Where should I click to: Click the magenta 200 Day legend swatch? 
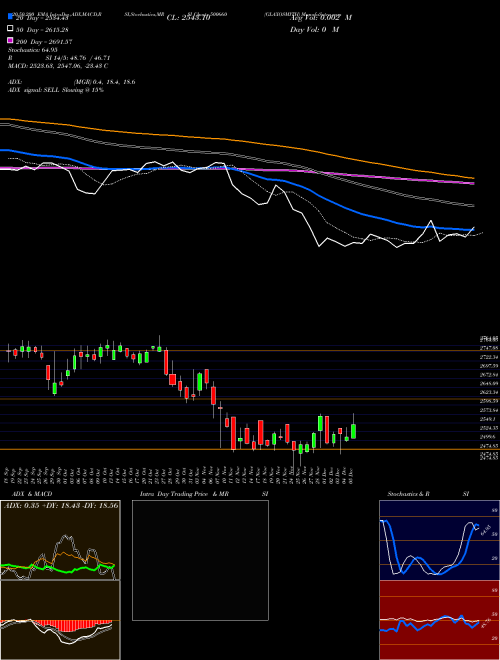click(x=11, y=40)
